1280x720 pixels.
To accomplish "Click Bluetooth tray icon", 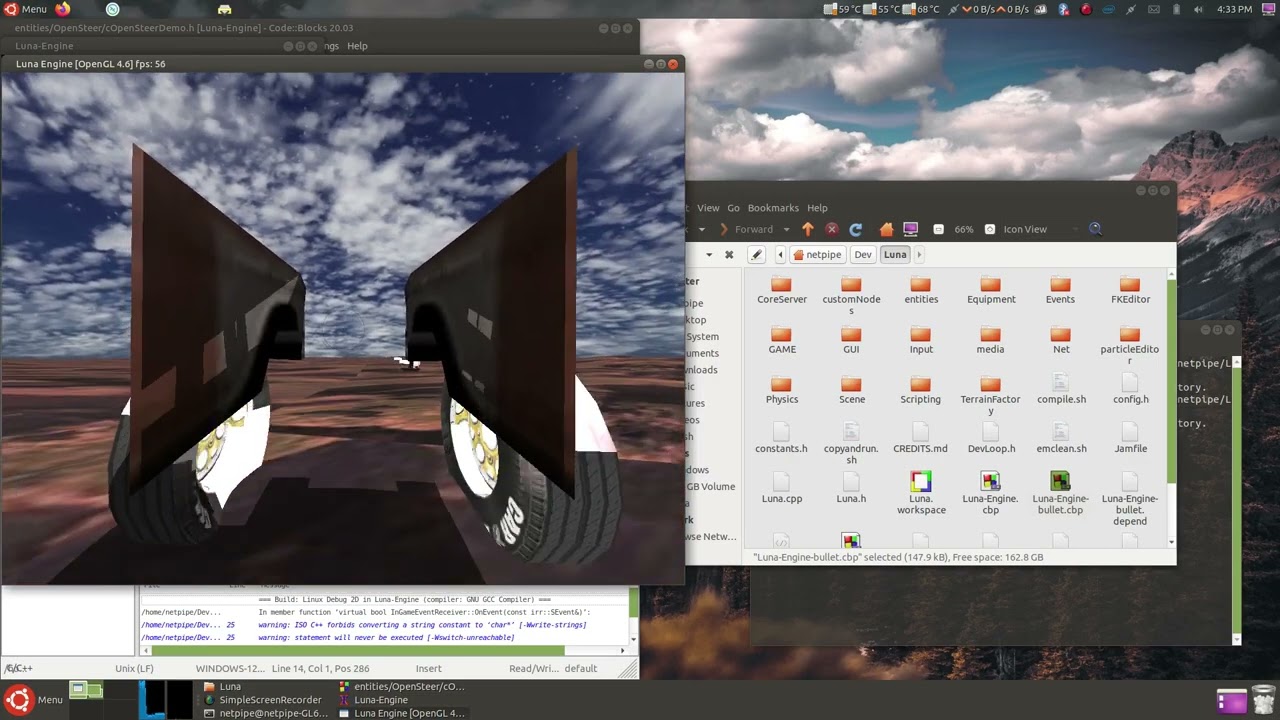I will tap(1064, 9).
